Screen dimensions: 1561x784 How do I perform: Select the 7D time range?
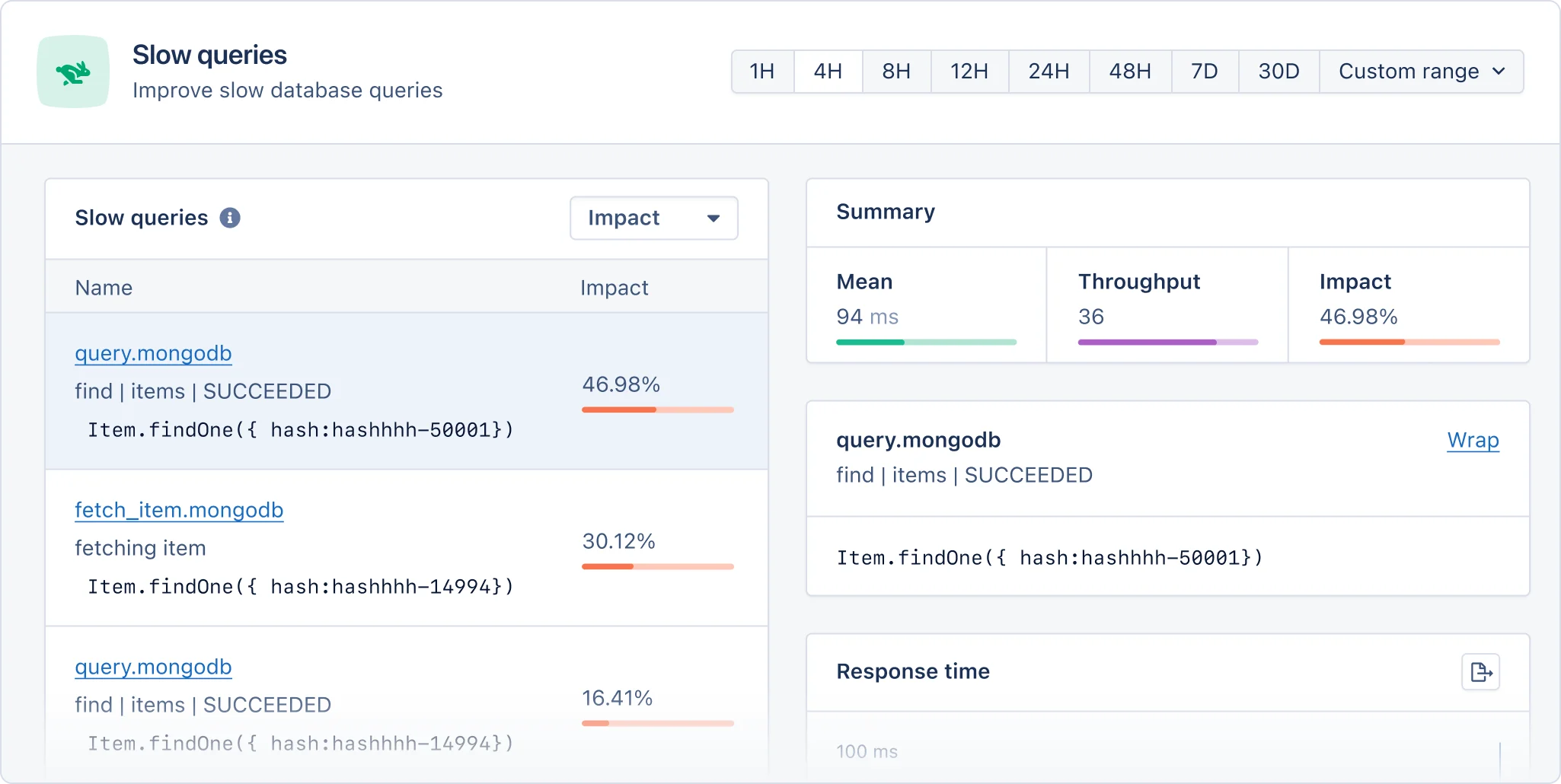(x=1205, y=72)
